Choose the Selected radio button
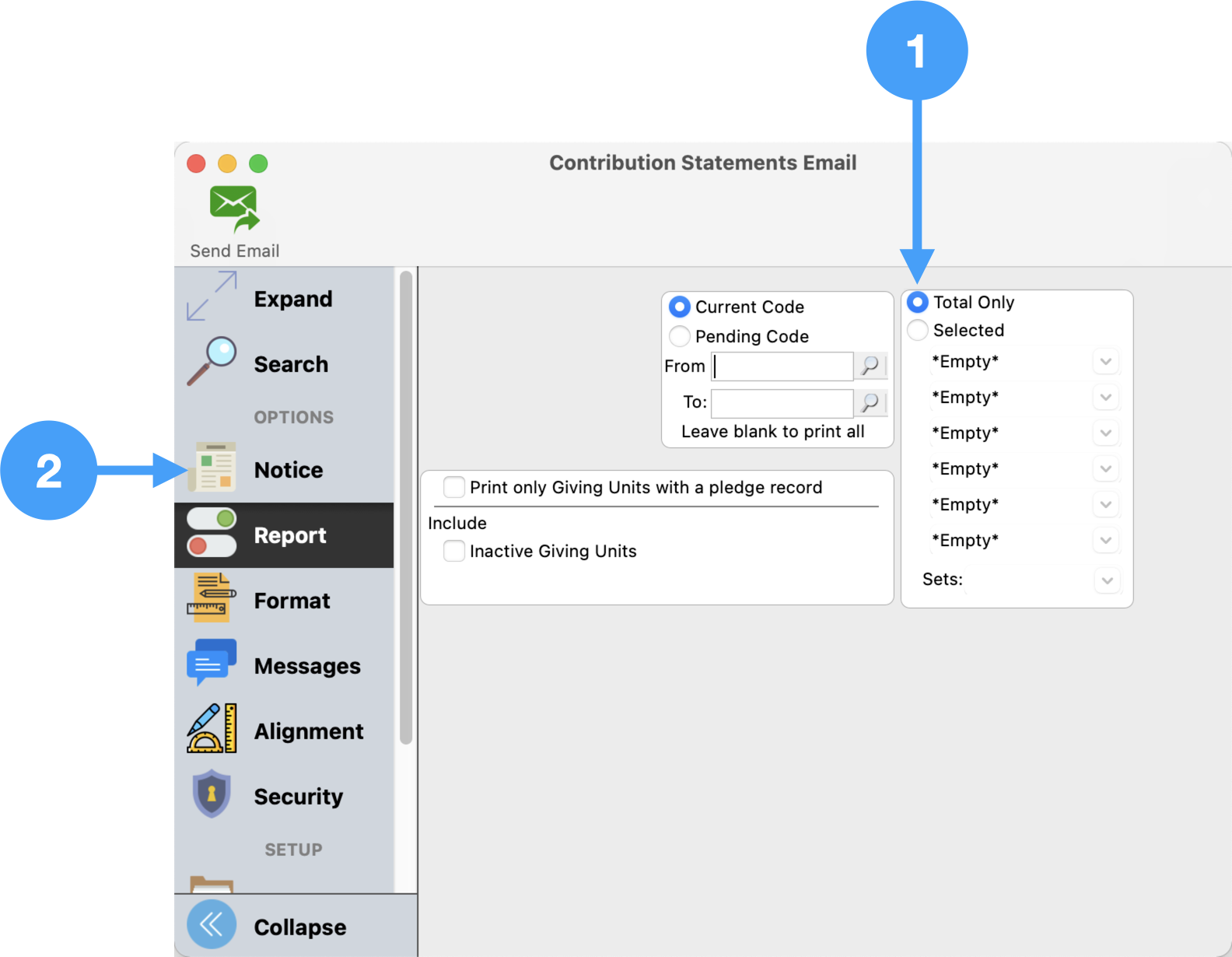Viewport: 1232px width, 957px height. click(918, 330)
